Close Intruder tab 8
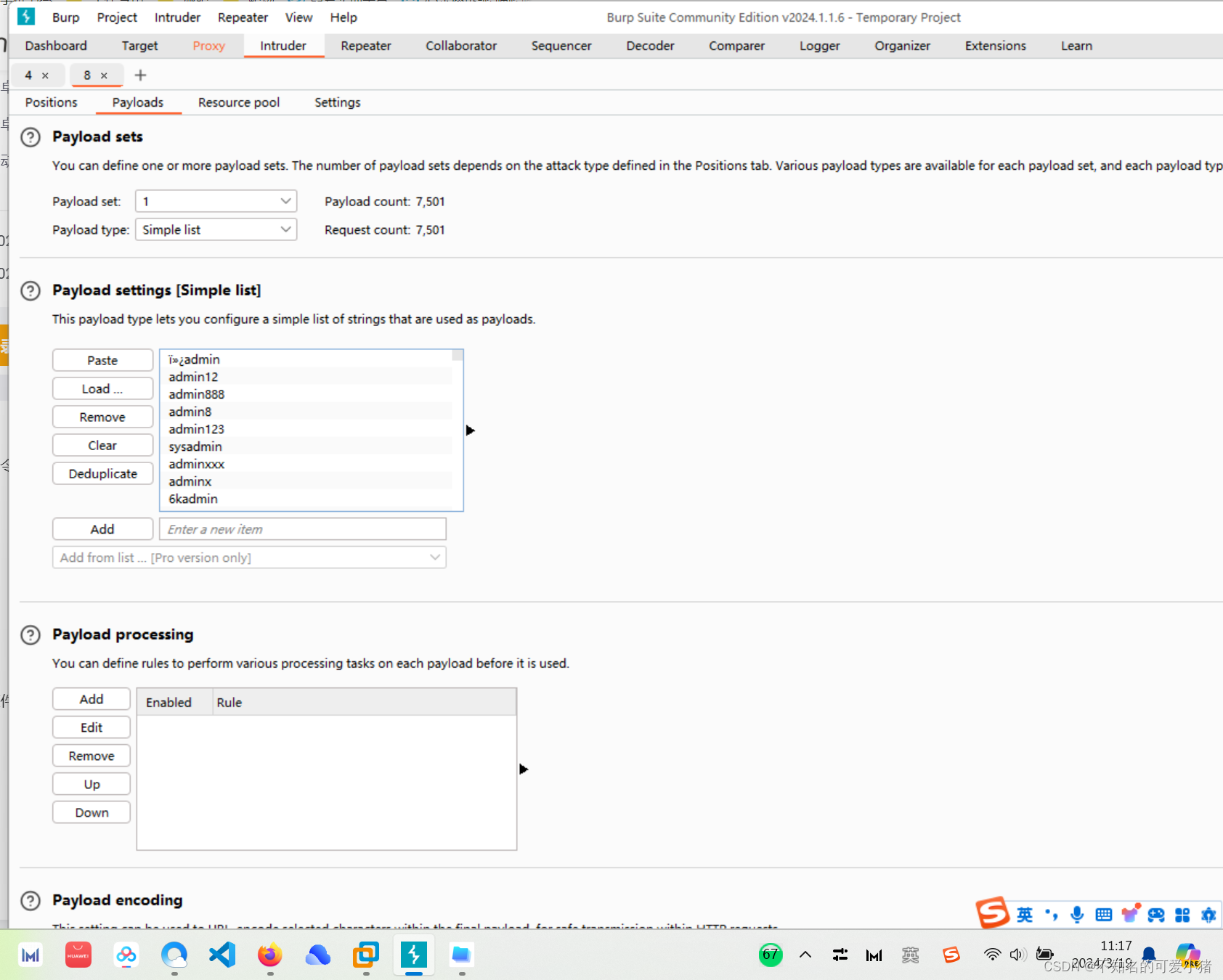Viewport: 1223px width, 980px height. click(104, 75)
